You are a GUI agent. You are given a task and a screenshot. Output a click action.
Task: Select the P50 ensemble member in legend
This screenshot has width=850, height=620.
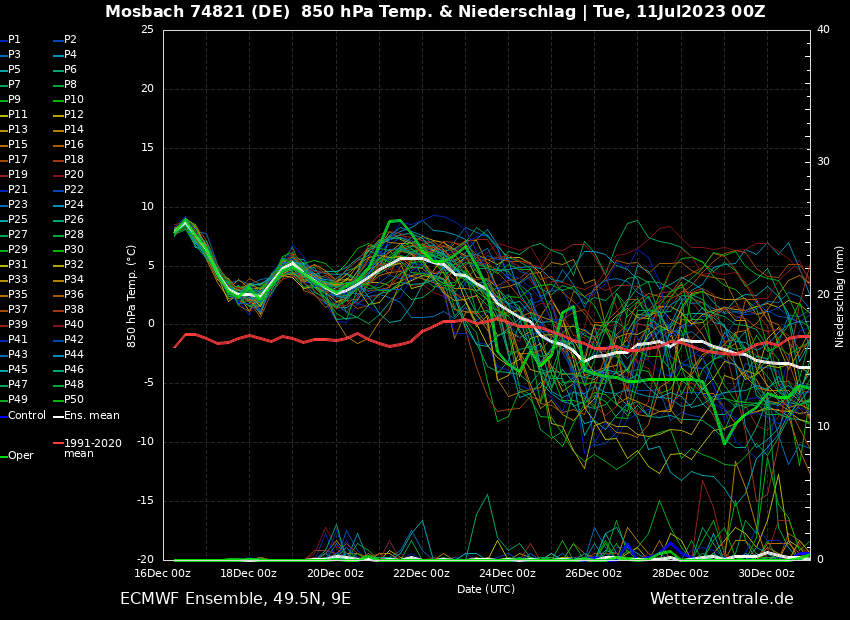coord(74,400)
